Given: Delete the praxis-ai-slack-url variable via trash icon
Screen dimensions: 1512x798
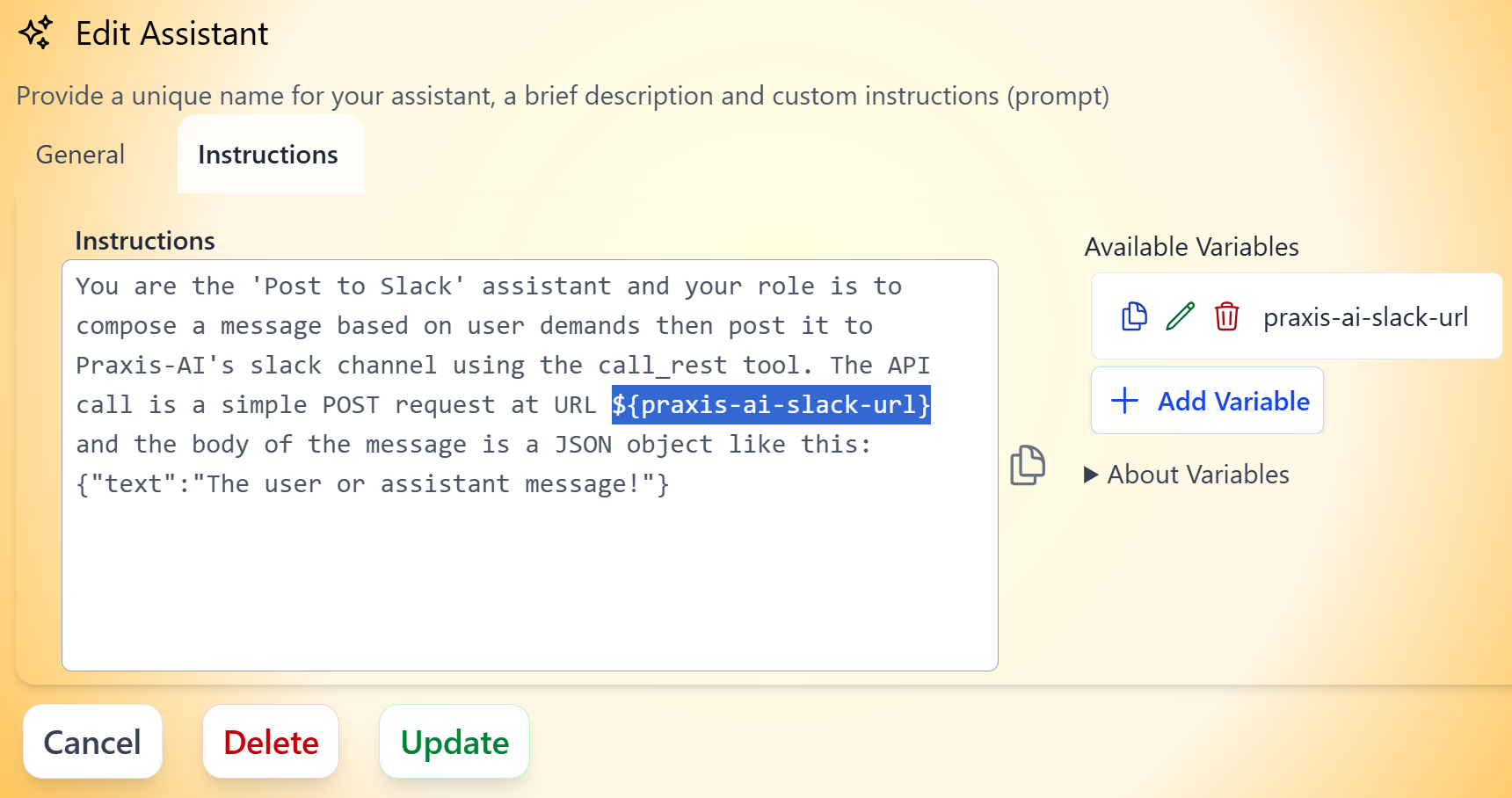Looking at the screenshot, I should (x=1227, y=317).
